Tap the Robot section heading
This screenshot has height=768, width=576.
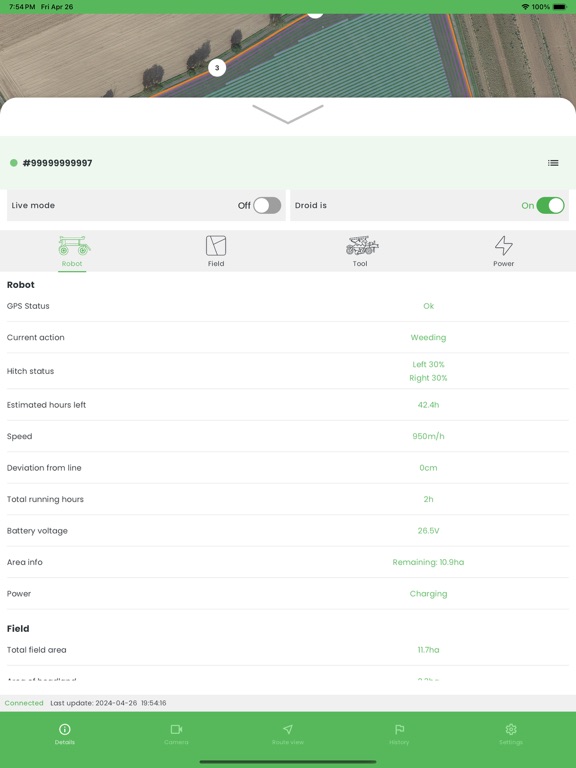click(21, 285)
